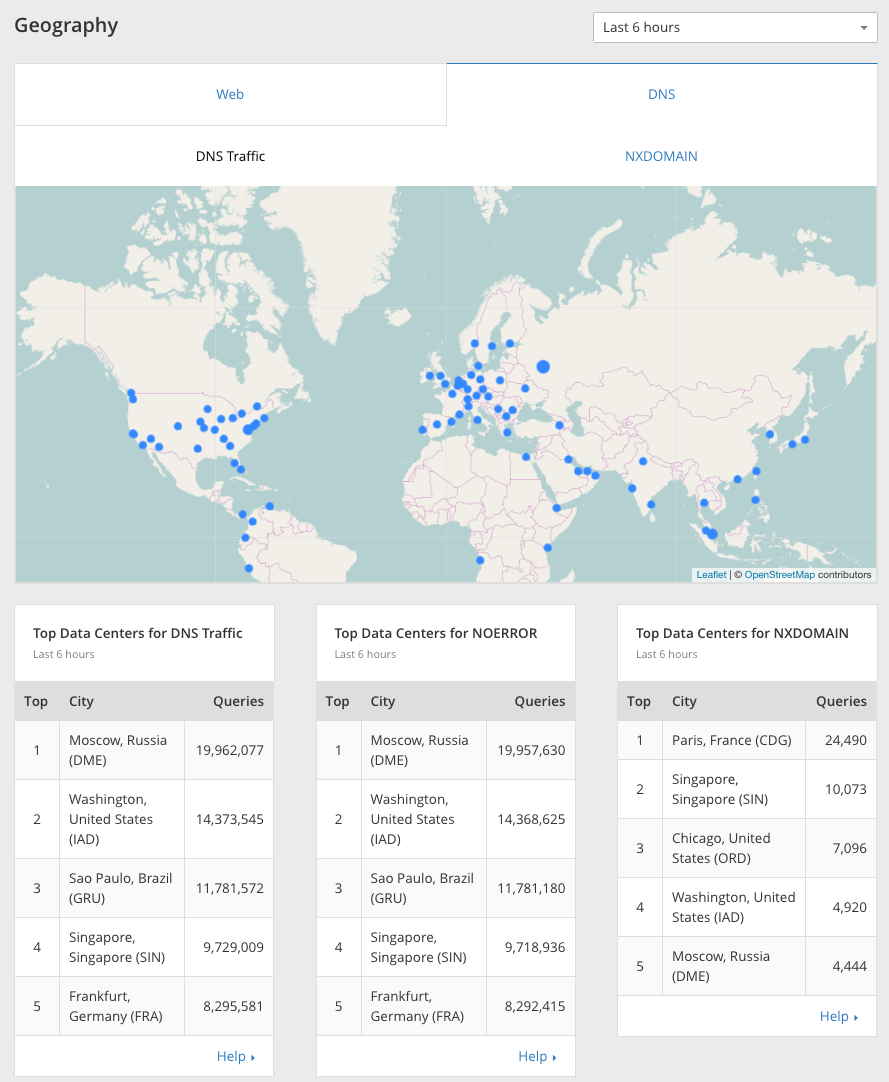
Task: Open the Last 6 hours time range dropdown
Action: pyautogui.click(x=735, y=28)
